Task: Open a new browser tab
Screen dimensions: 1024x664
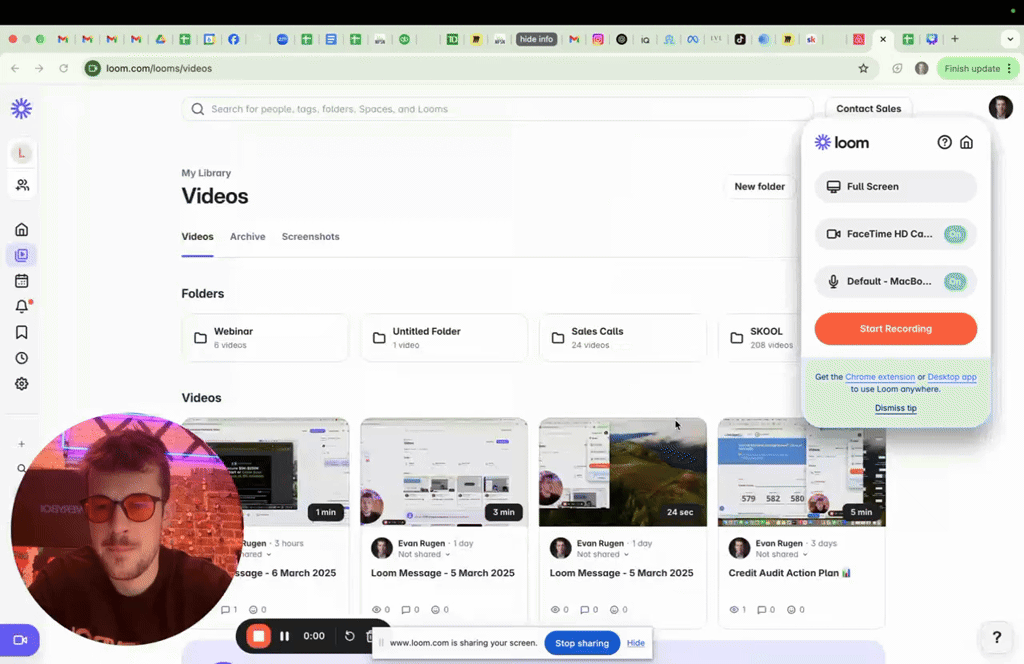Action: [x=955, y=39]
